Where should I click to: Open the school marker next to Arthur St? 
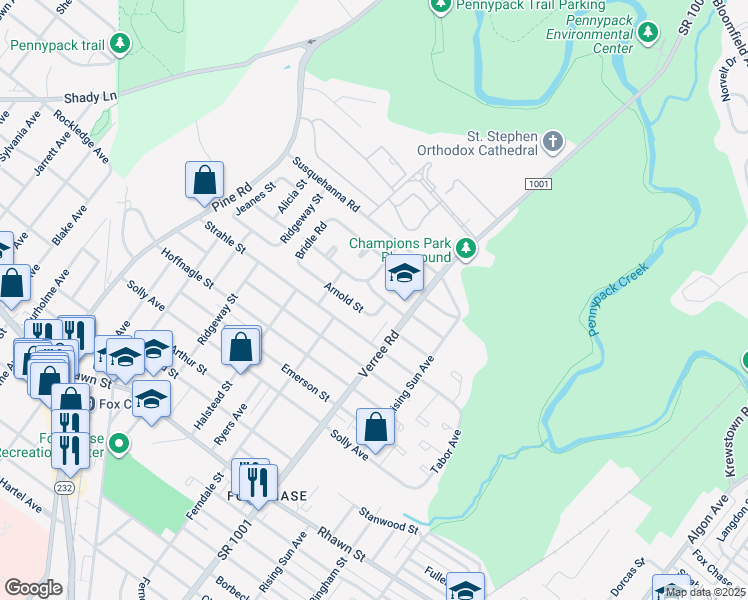(x=154, y=352)
